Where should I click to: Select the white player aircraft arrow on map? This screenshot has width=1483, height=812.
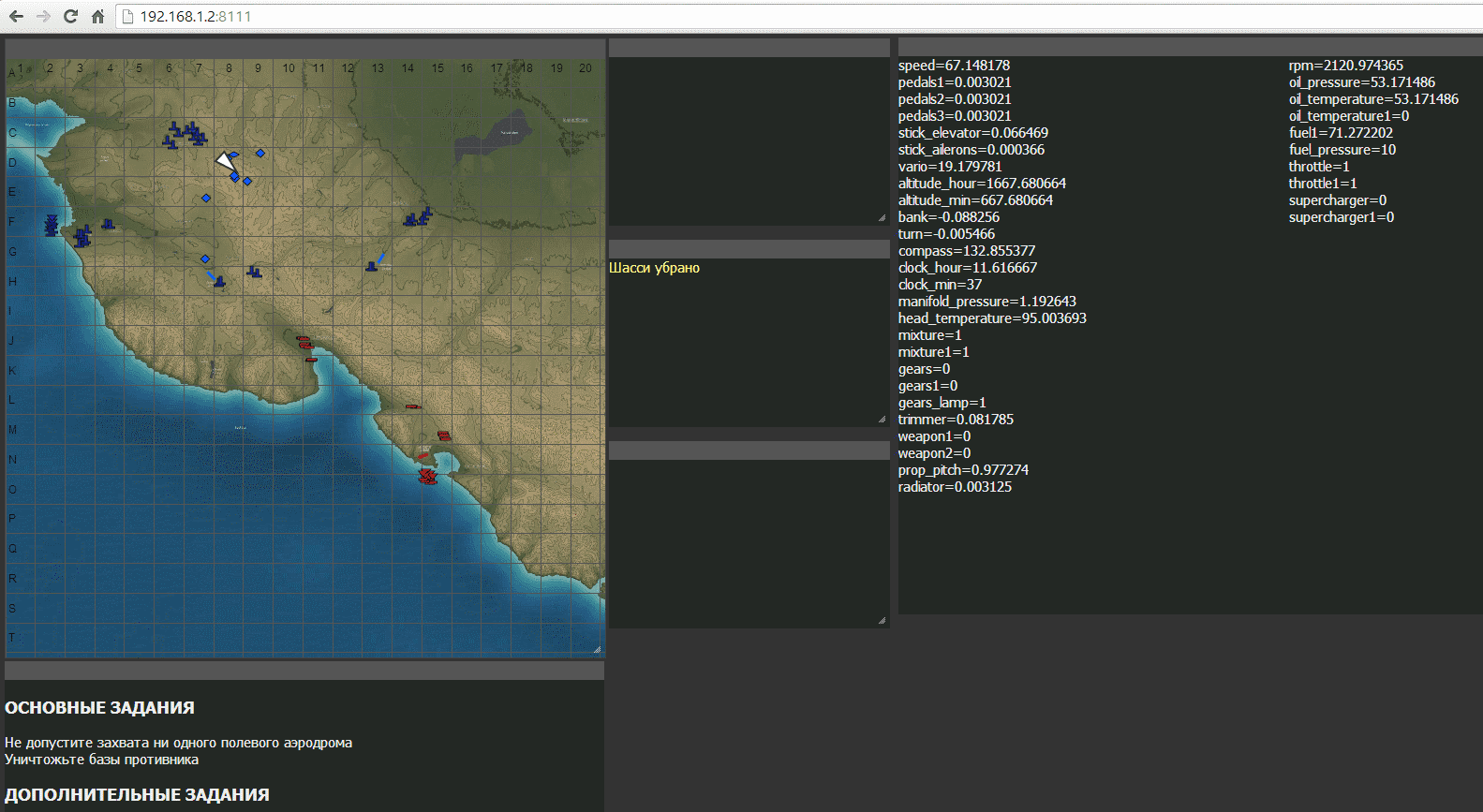pos(226,161)
